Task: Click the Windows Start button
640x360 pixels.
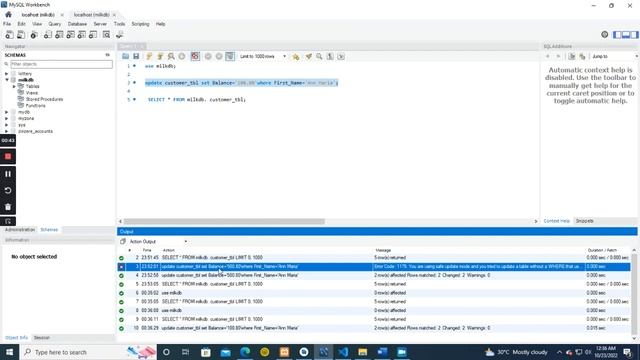Action: (x=9, y=352)
